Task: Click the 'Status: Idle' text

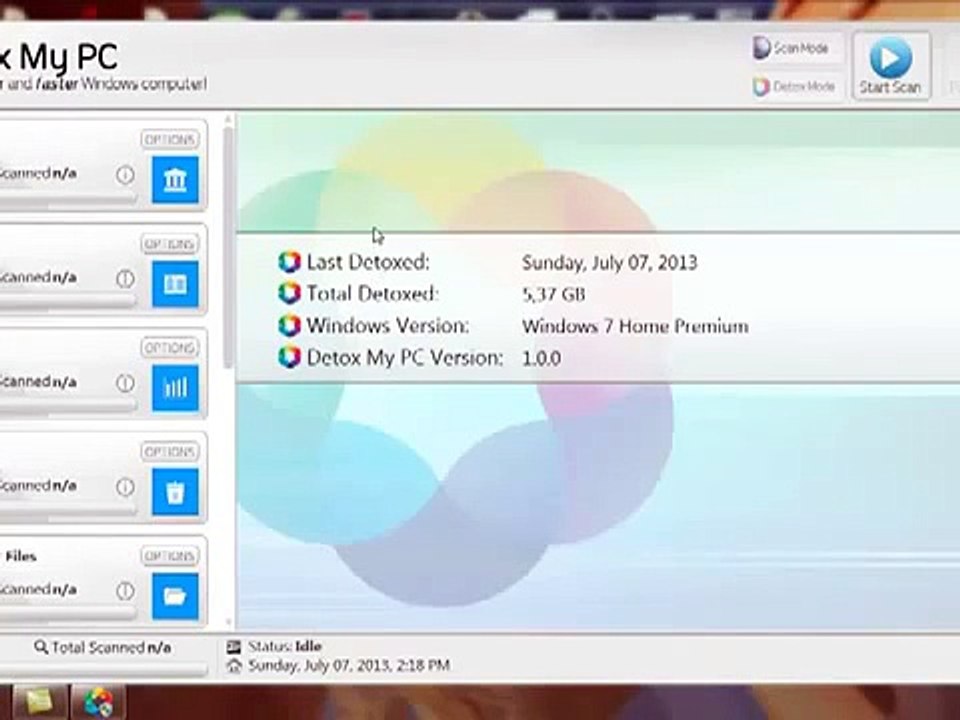Action: click(285, 647)
